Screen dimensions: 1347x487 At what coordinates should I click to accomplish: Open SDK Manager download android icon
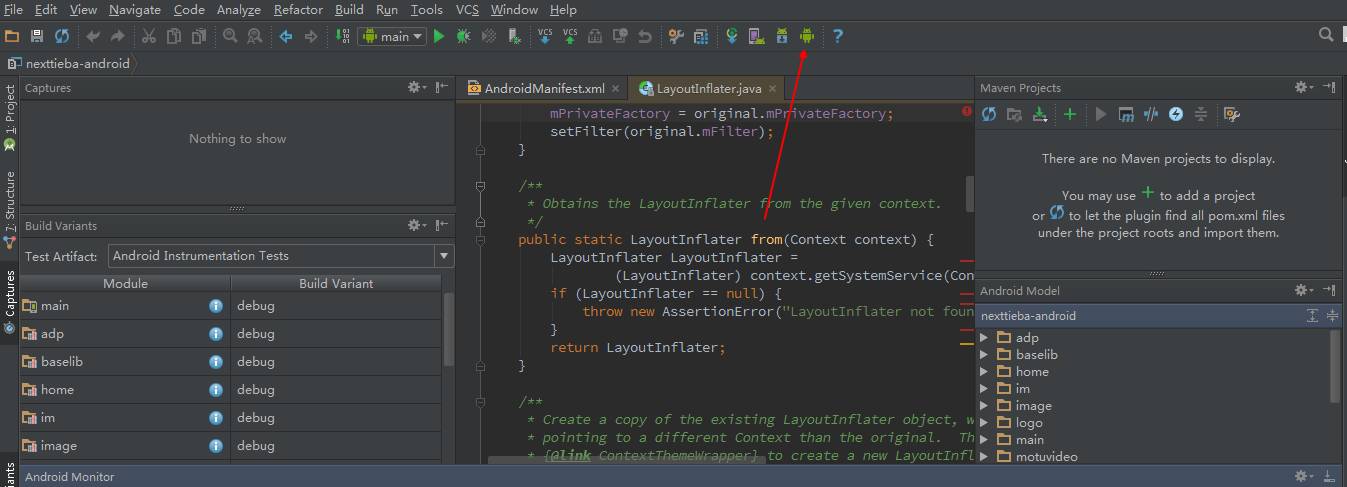(x=782, y=36)
